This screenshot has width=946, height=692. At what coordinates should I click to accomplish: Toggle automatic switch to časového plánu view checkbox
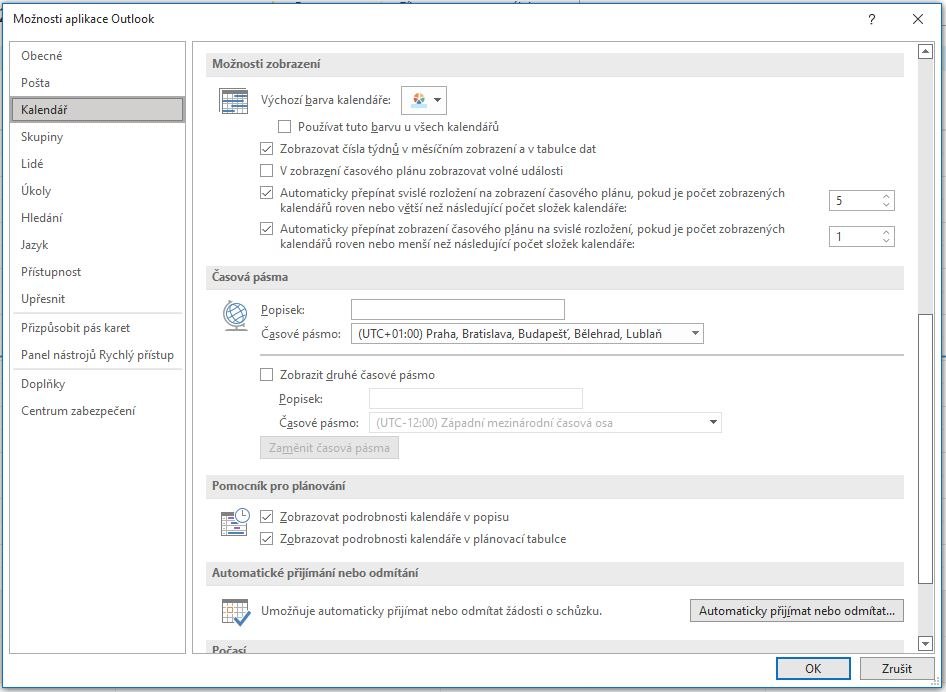(x=266, y=193)
